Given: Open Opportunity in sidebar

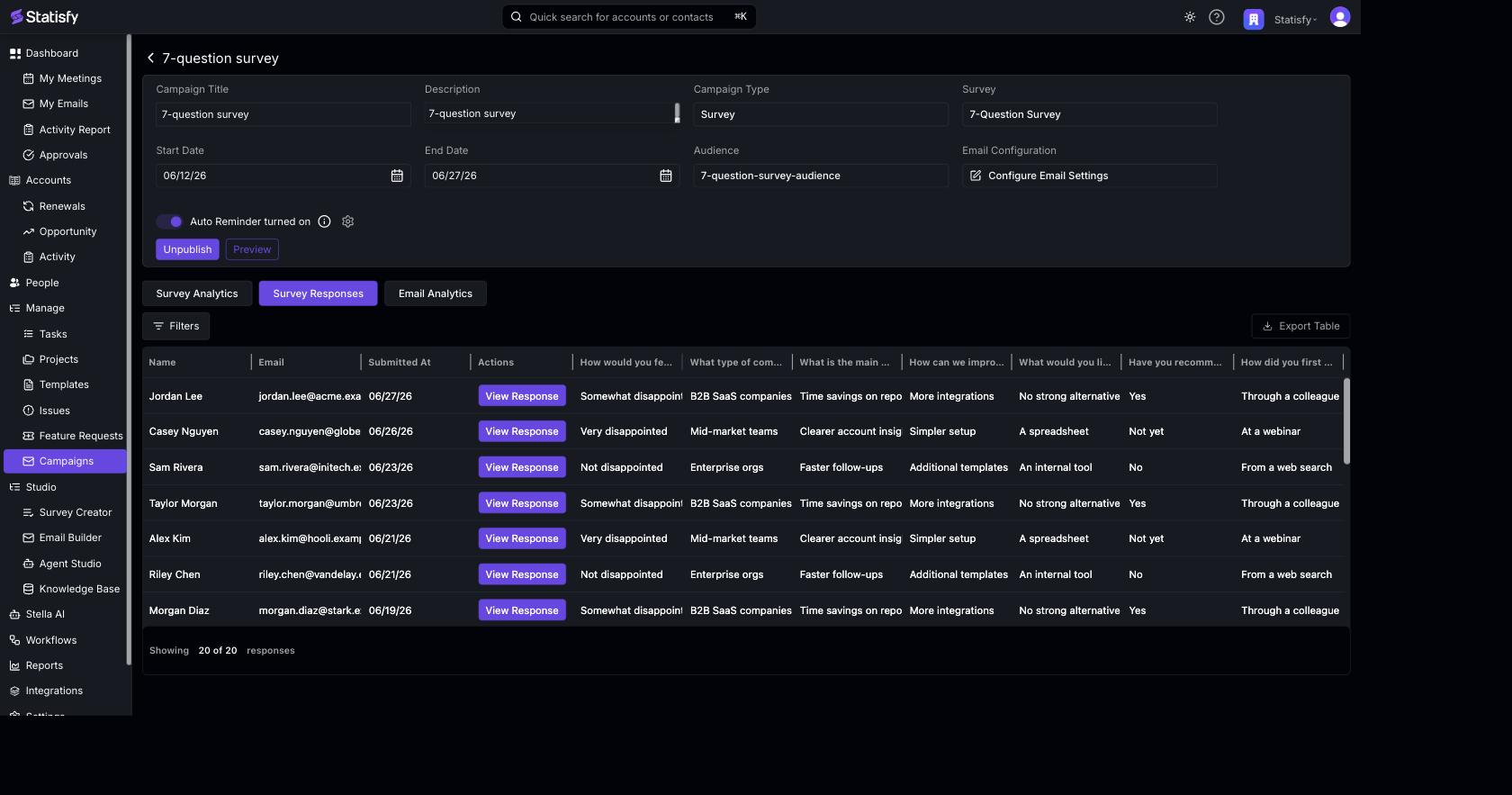Looking at the screenshot, I should 59,231.
